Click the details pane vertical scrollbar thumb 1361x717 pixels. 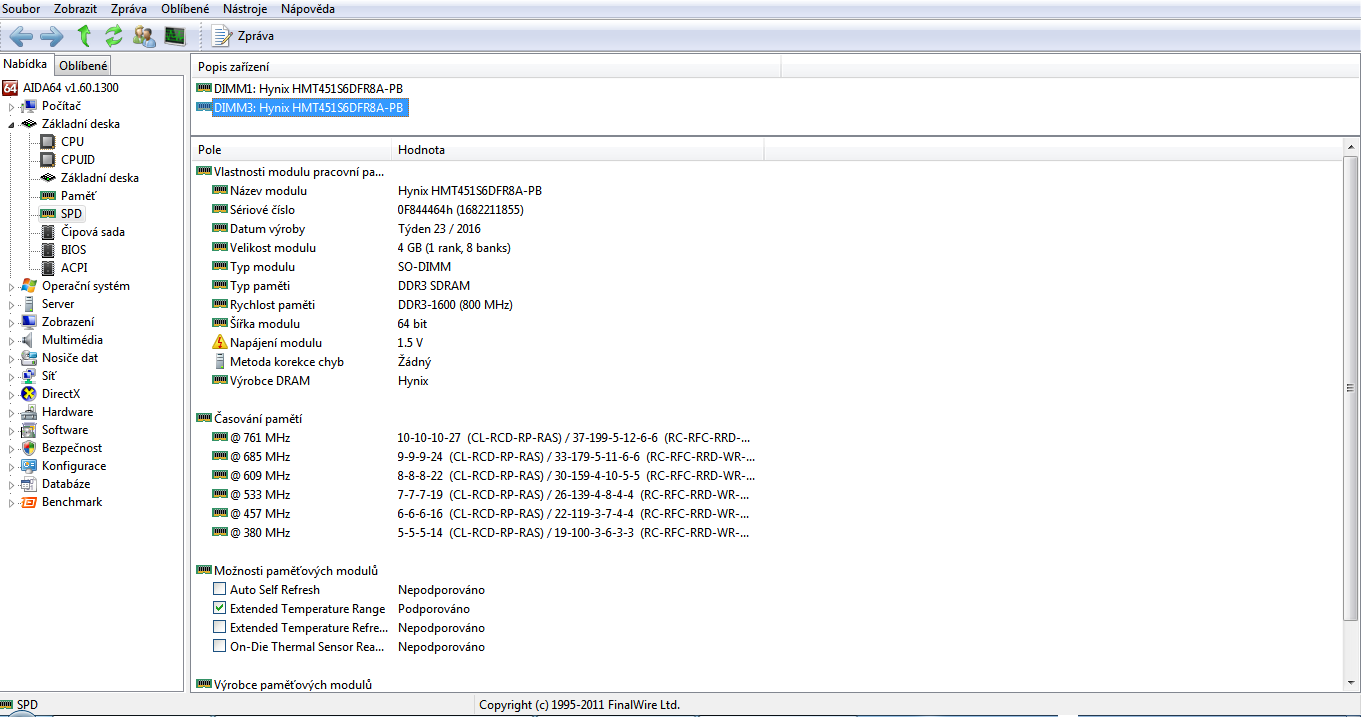click(1350, 389)
